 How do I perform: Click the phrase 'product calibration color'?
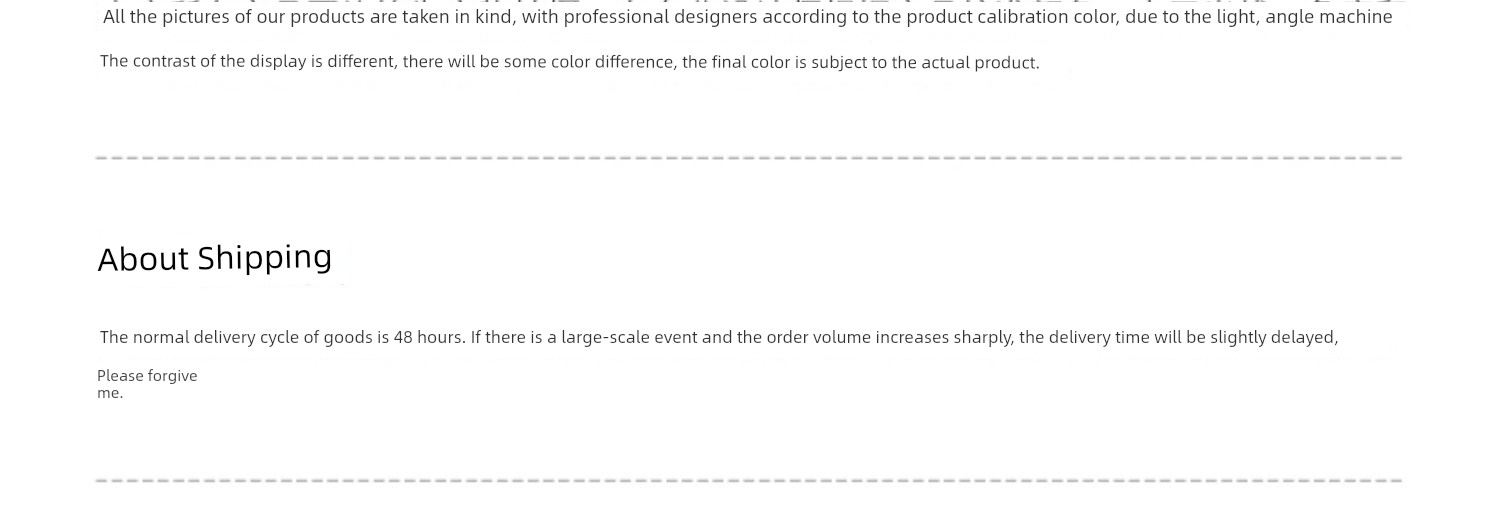point(1012,18)
